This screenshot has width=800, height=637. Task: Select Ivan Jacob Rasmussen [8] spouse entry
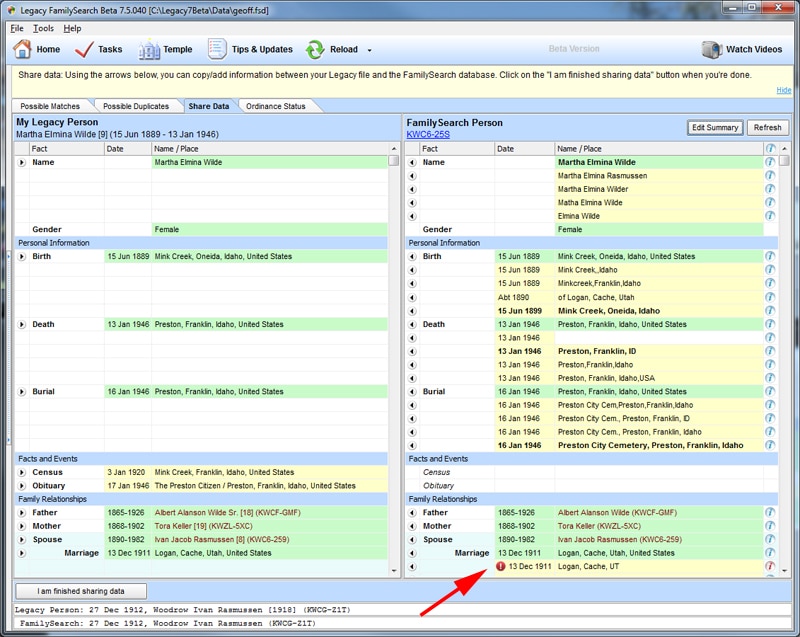pyautogui.click(x=222, y=540)
